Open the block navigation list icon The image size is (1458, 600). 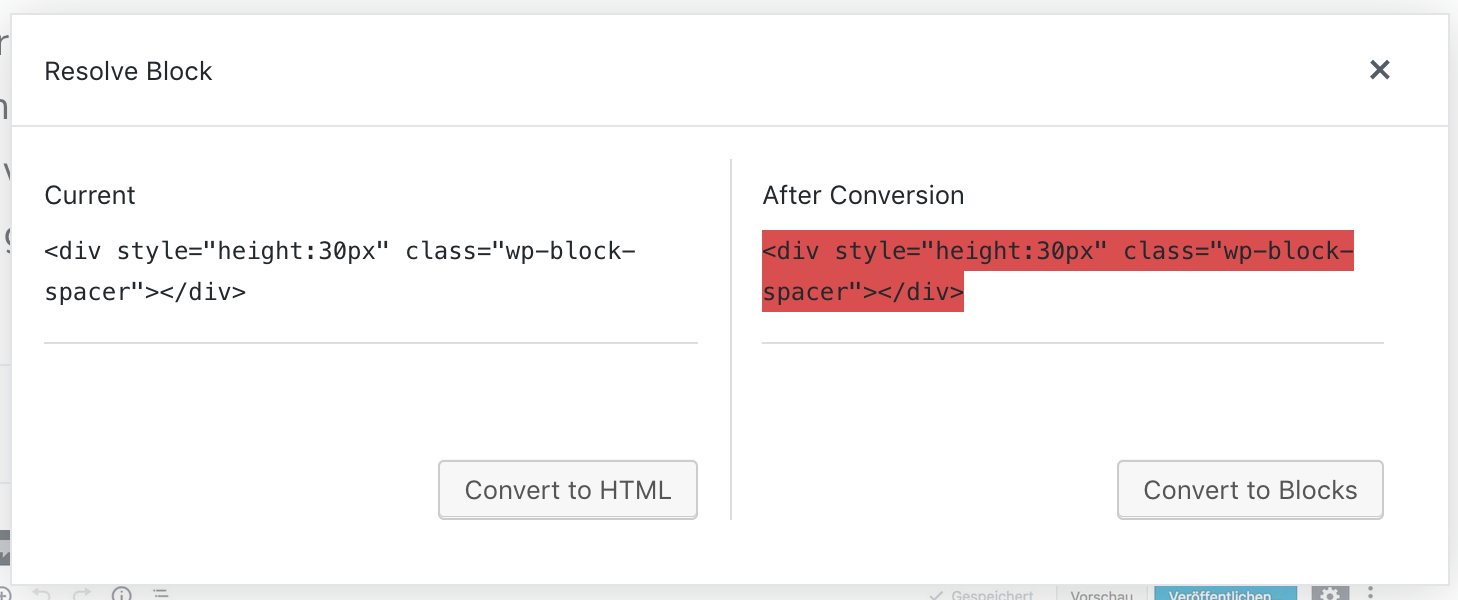[160, 595]
